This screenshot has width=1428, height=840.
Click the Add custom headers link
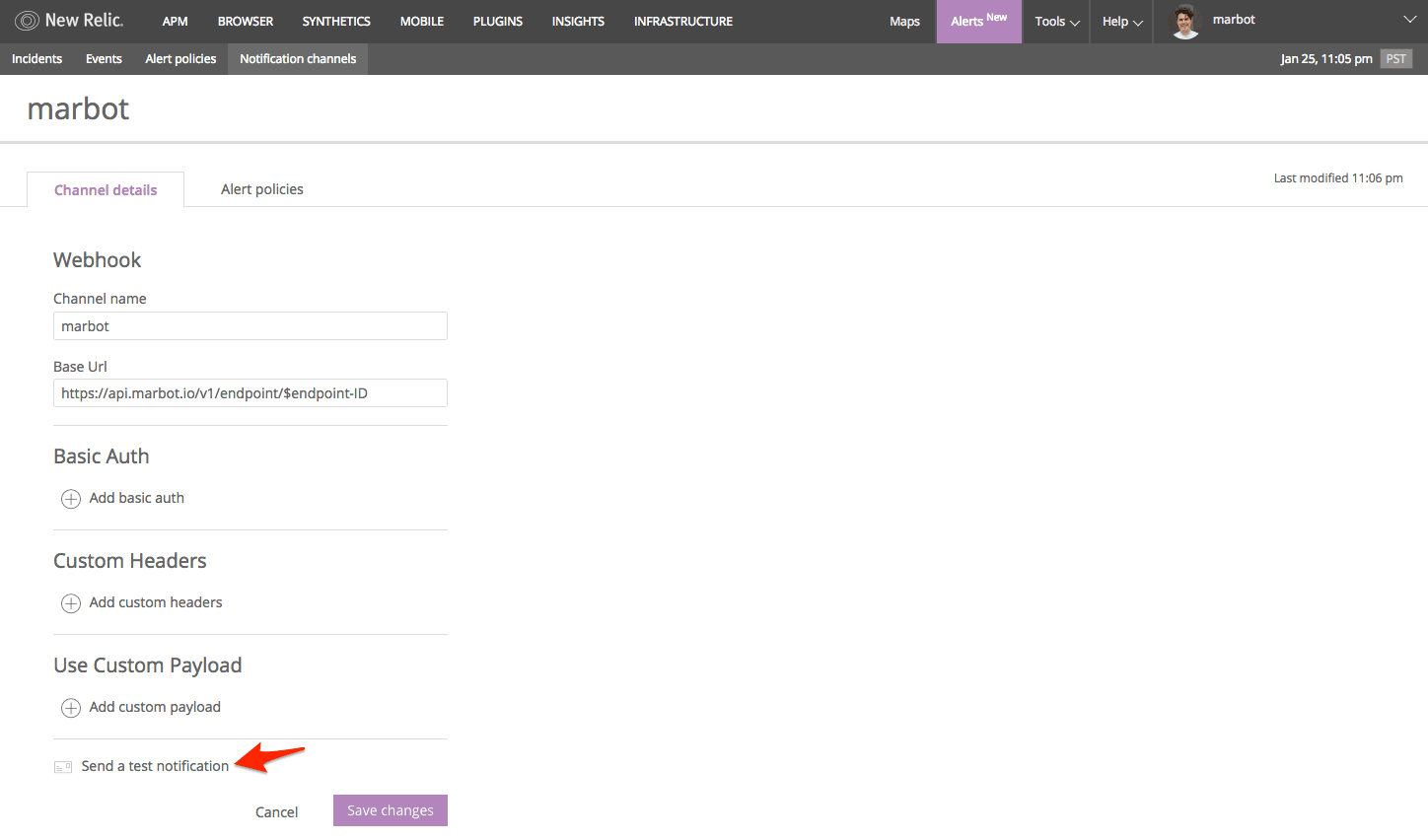click(x=156, y=602)
